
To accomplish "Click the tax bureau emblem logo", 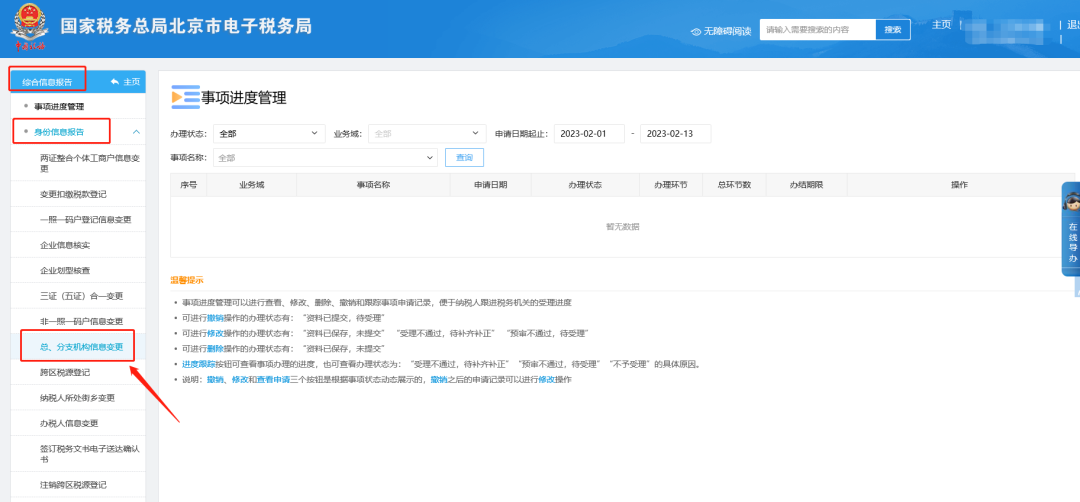I will coord(28,28).
